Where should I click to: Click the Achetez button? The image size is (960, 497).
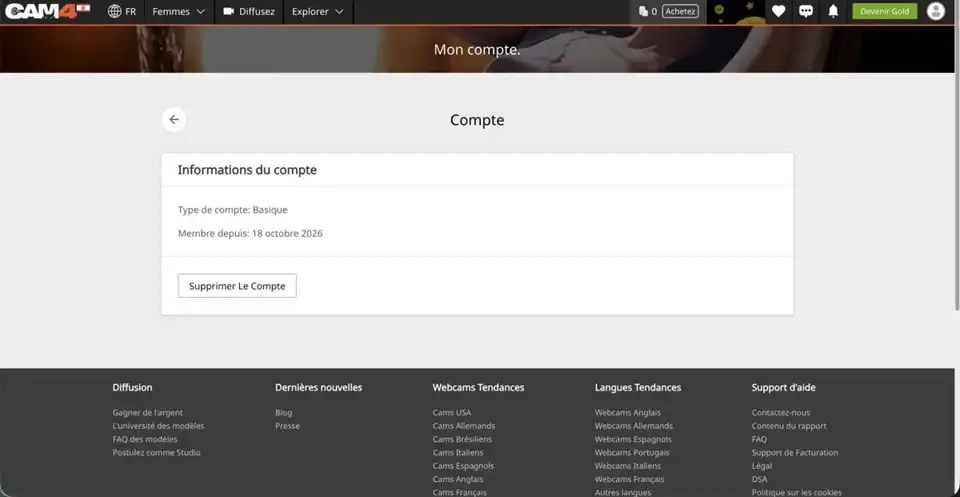click(680, 12)
